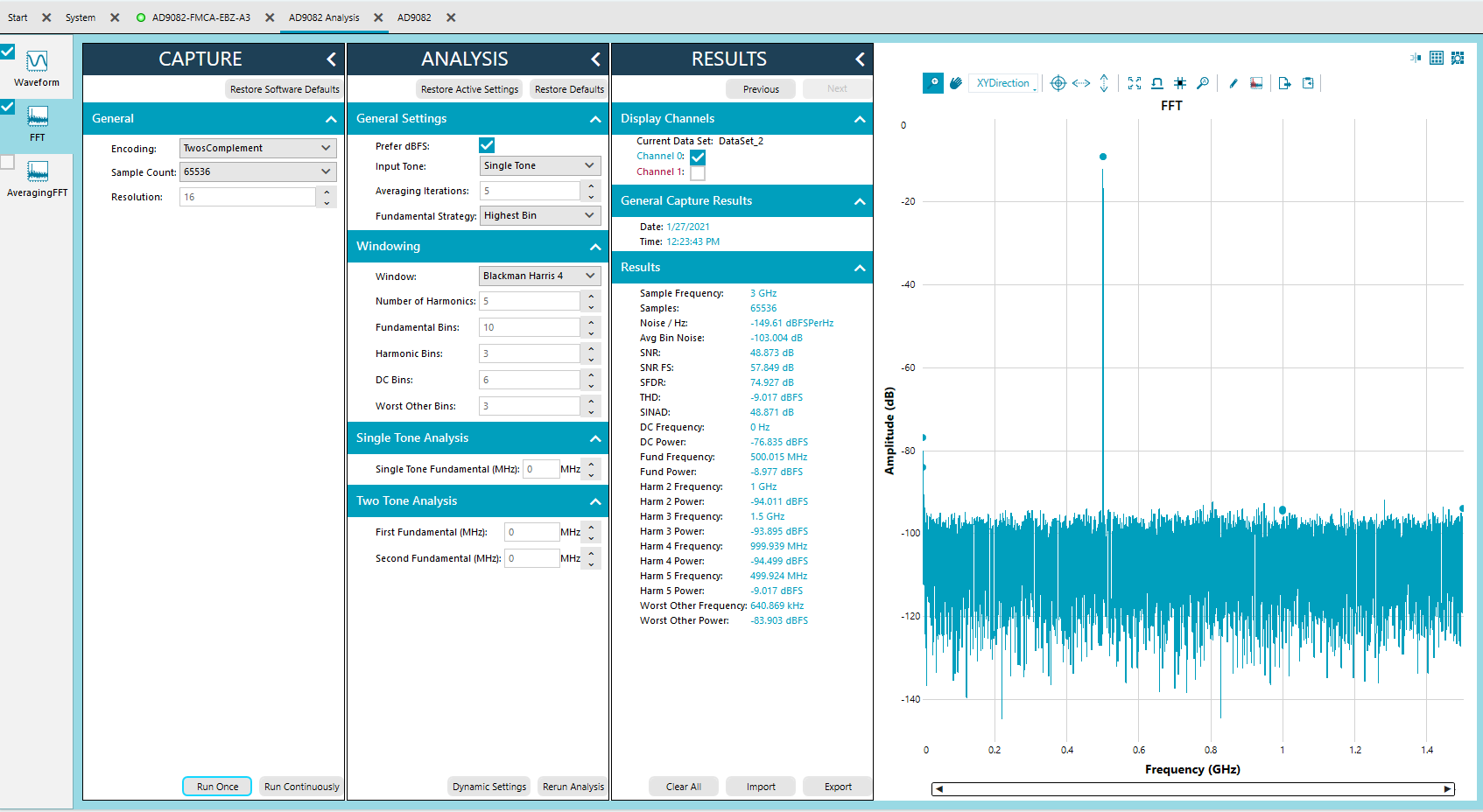
Task: Select the zoom magnifier tool in FFT toolbar
Action: click(x=933, y=83)
